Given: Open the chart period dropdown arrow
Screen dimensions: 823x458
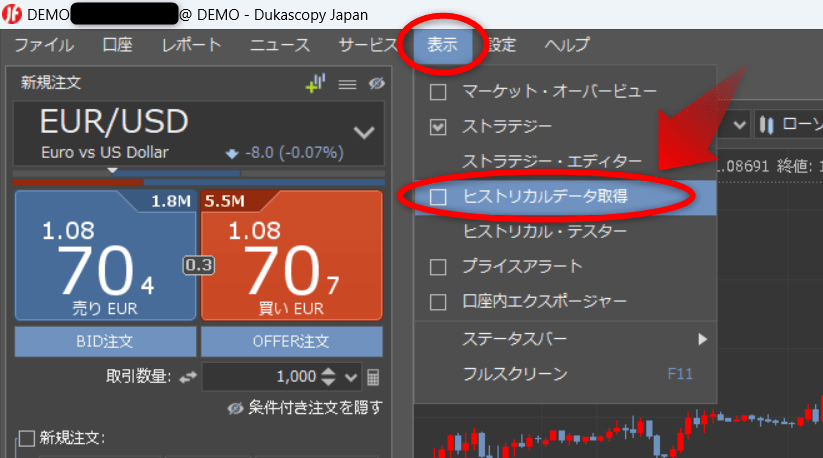Looking at the screenshot, I should [740, 125].
